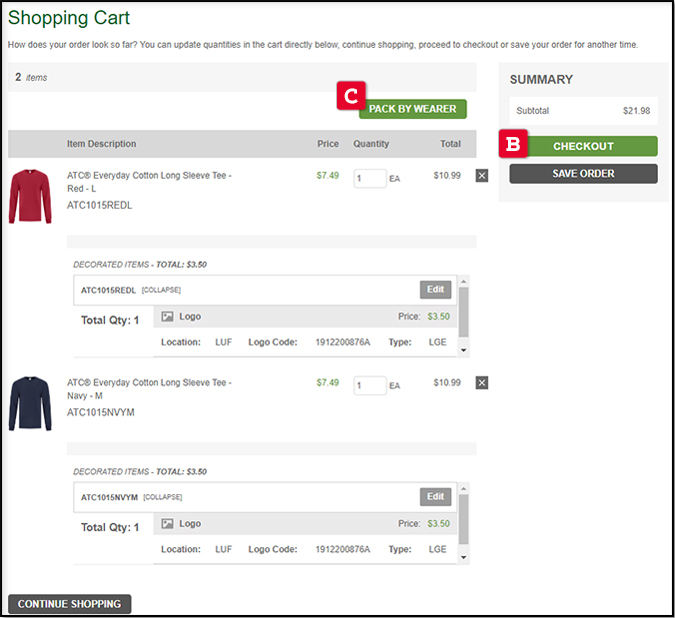Open the red long sleeve tee thumbnail
Image resolution: width=675 pixels, height=618 pixels.
coord(29,195)
